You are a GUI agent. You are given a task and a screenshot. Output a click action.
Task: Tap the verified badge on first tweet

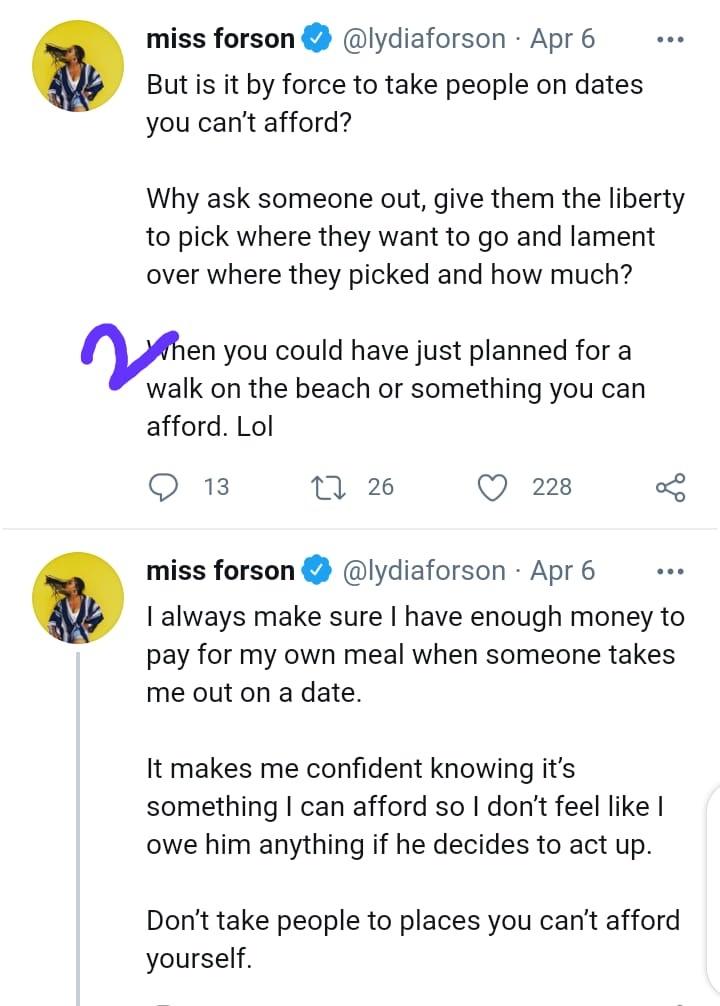(317, 40)
